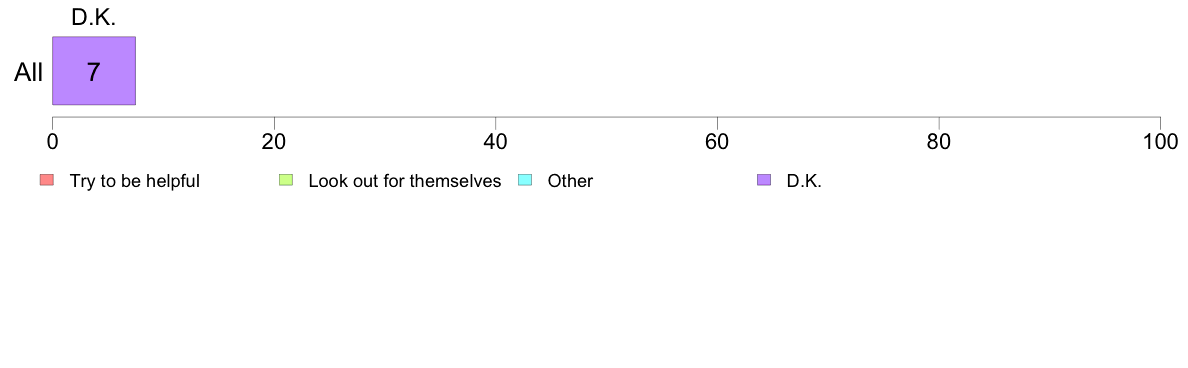Click the purple D.K. legend swatch
This screenshot has height=368, width=1188.
[764, 180]
